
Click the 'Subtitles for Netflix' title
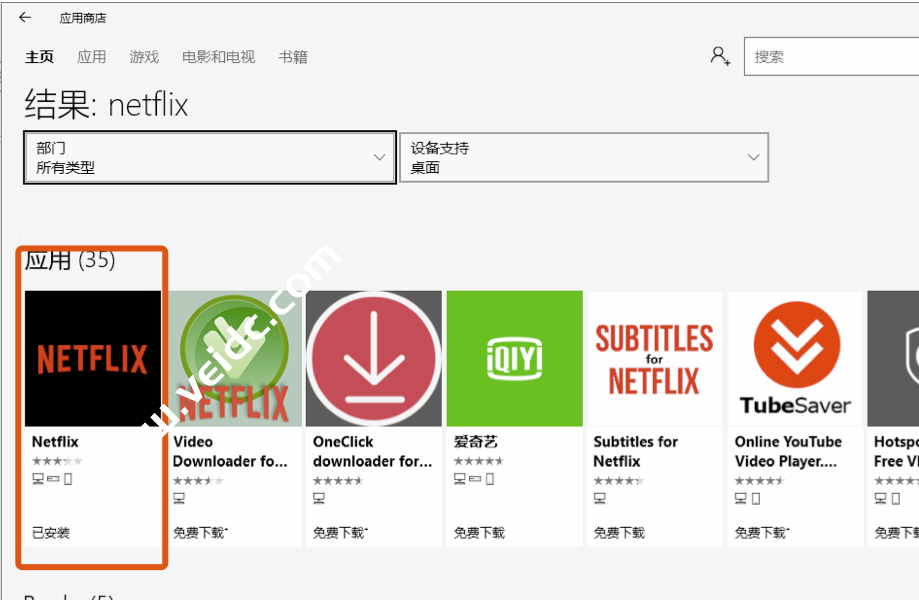(635, 451)
